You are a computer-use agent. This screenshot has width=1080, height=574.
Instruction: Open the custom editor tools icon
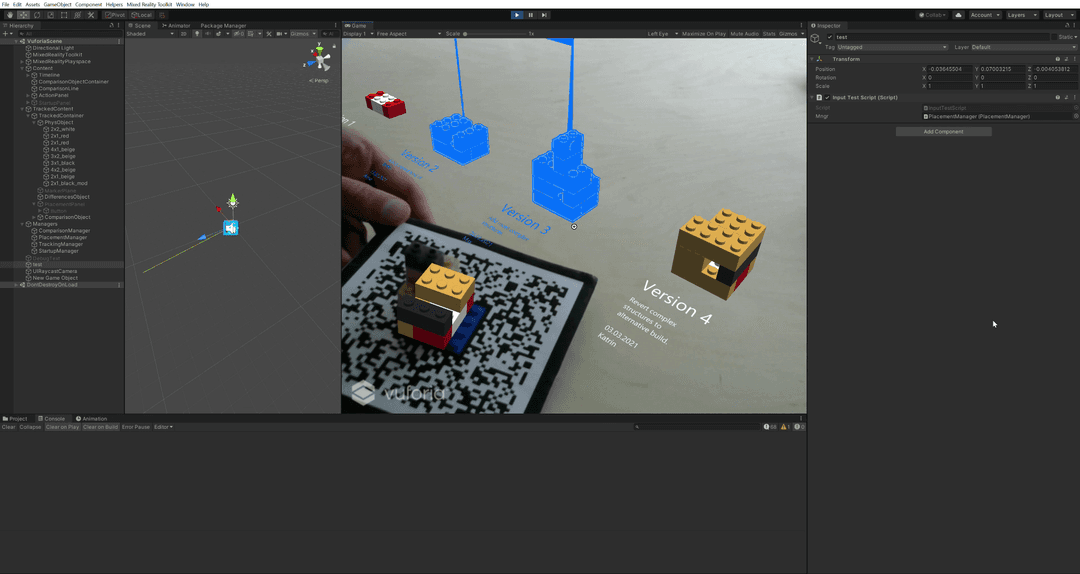point(90,14)
